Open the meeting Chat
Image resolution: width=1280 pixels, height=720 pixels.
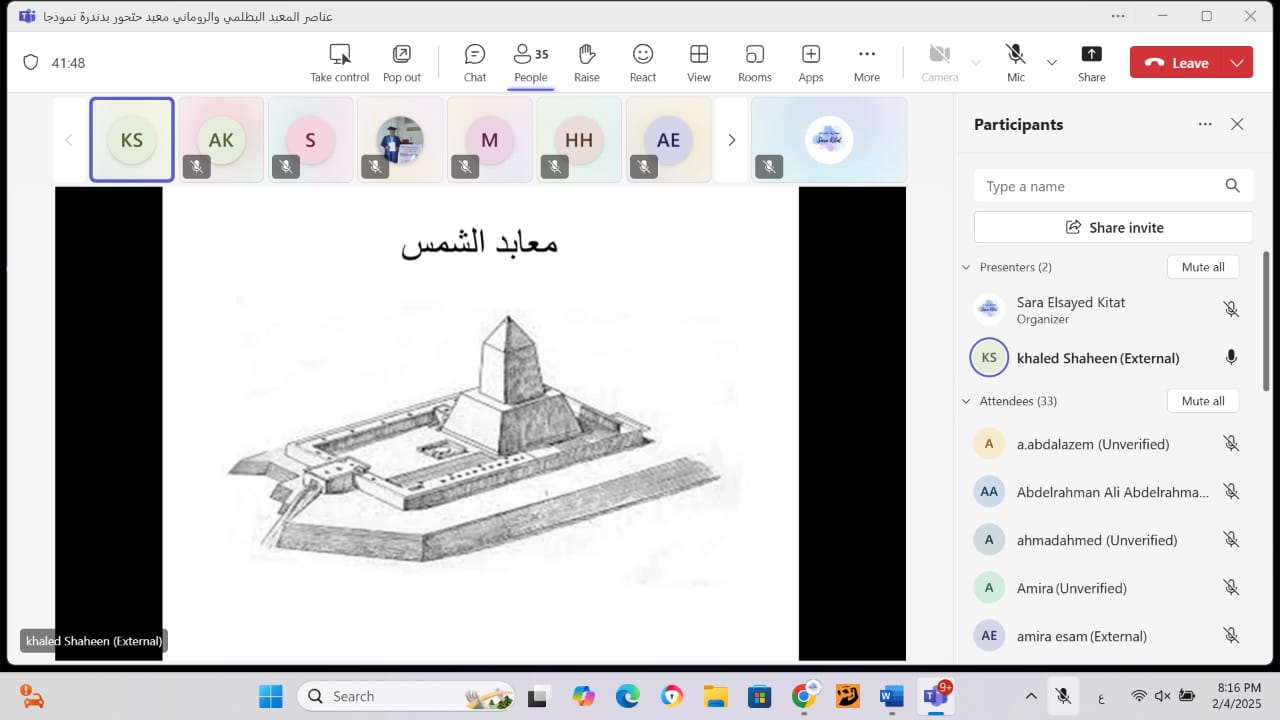[x=475, y=63]
